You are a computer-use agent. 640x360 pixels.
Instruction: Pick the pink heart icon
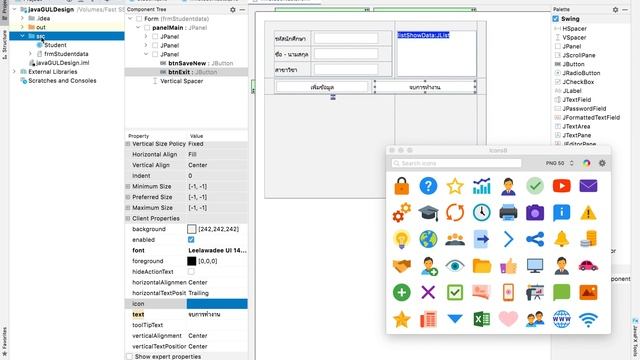click(508, 319)
